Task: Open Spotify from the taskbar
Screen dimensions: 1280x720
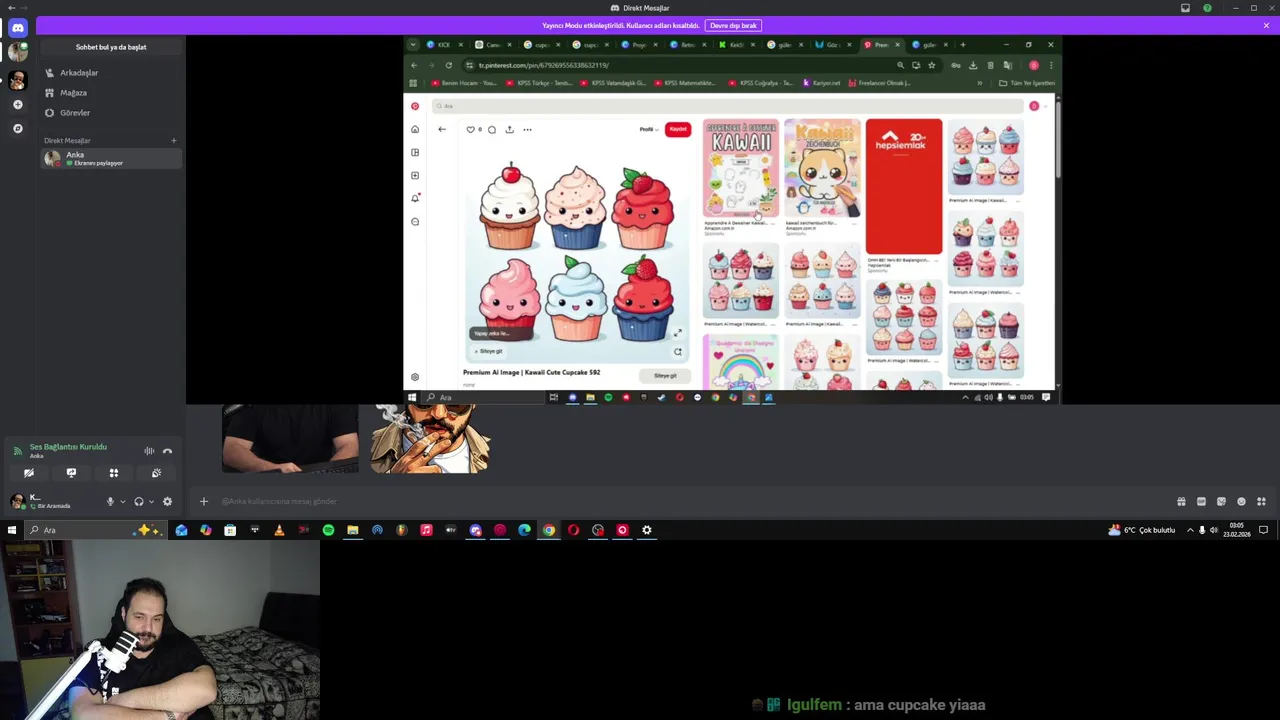Action: tap(328, 530)
